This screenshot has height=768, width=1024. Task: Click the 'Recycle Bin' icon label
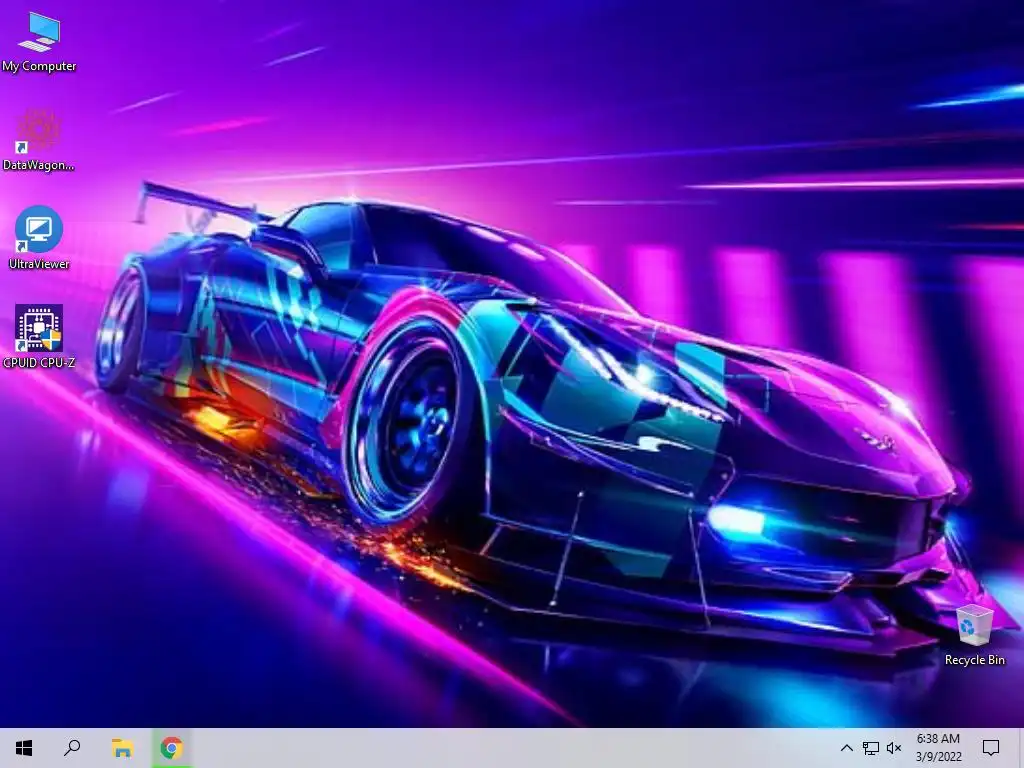[x=974, y=660]
